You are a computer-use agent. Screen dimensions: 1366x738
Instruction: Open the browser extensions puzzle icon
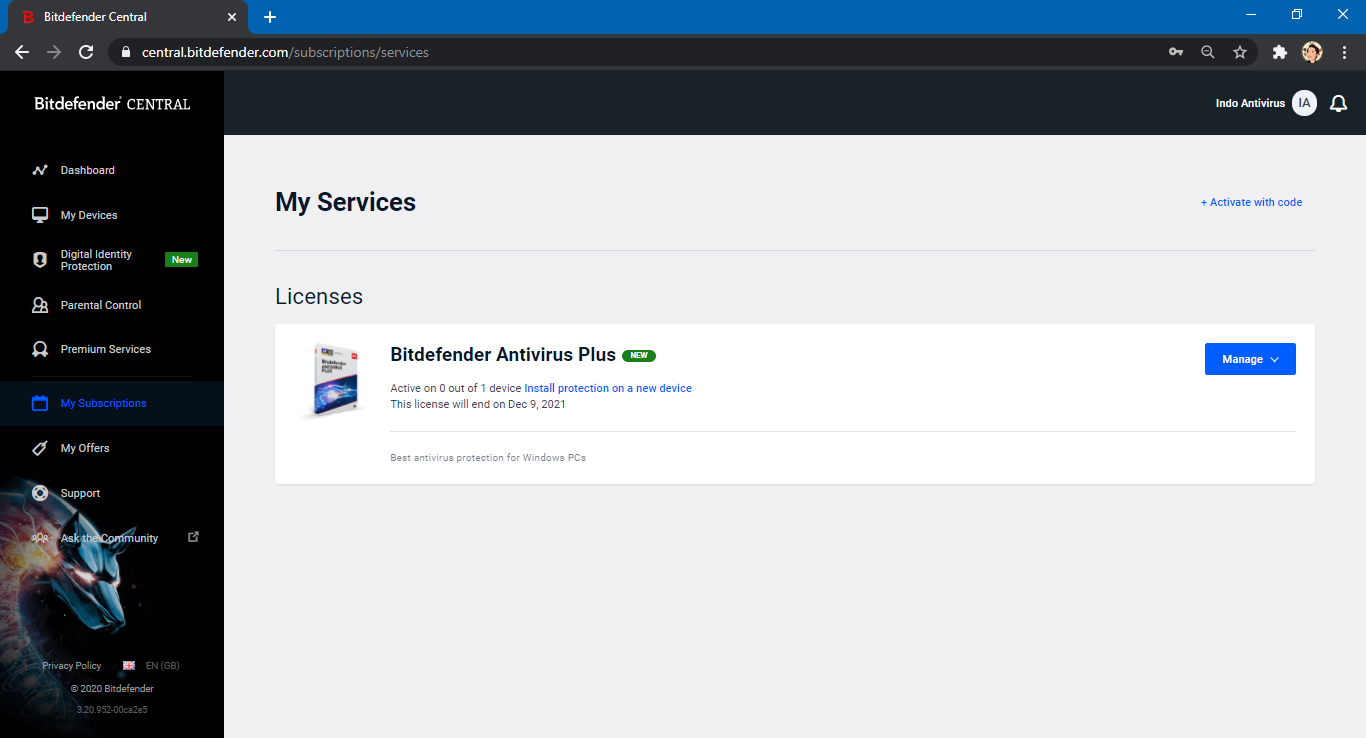point(1279,52)
